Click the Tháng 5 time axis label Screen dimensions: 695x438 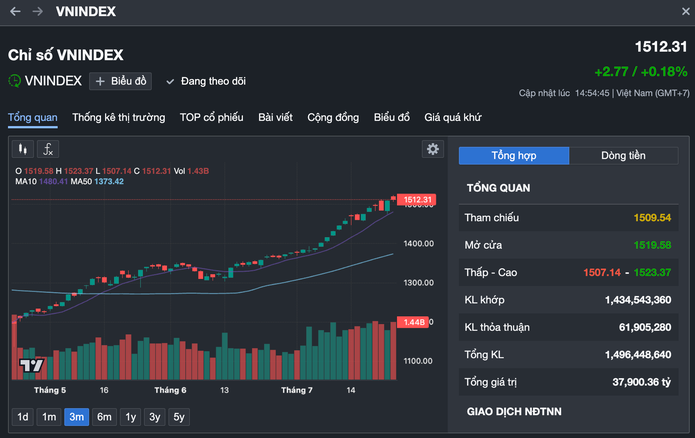tap(50, 390)
